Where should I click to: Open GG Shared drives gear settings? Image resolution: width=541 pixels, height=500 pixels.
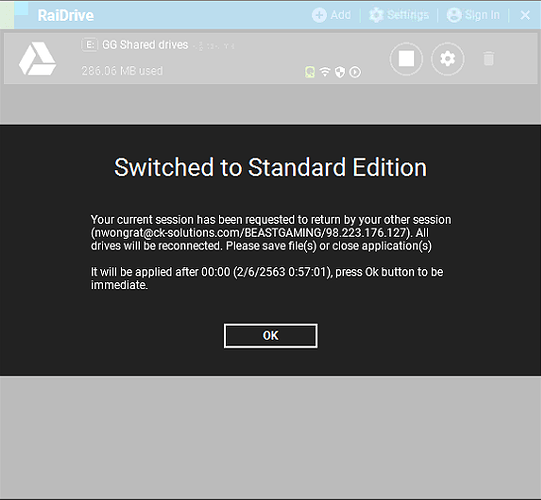[x=447, y=59]
